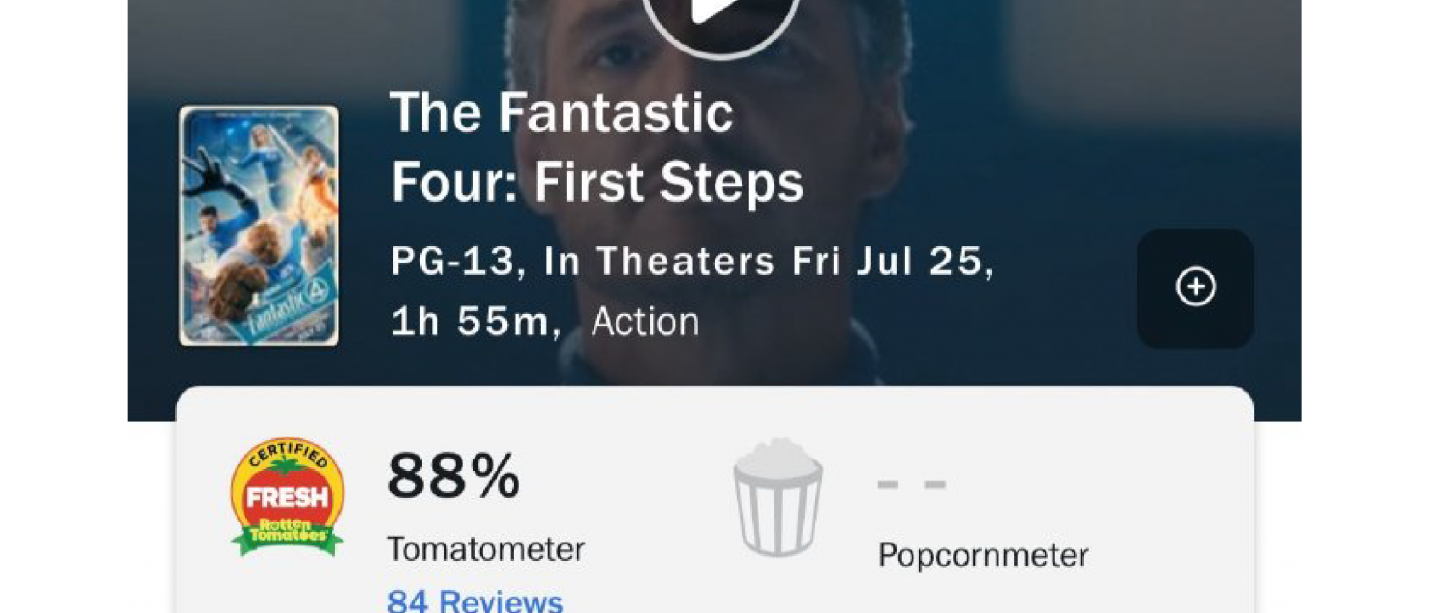Click the In Theaters Fri Jul 25 date
The image size is (1440, 613).
(768, 262)
